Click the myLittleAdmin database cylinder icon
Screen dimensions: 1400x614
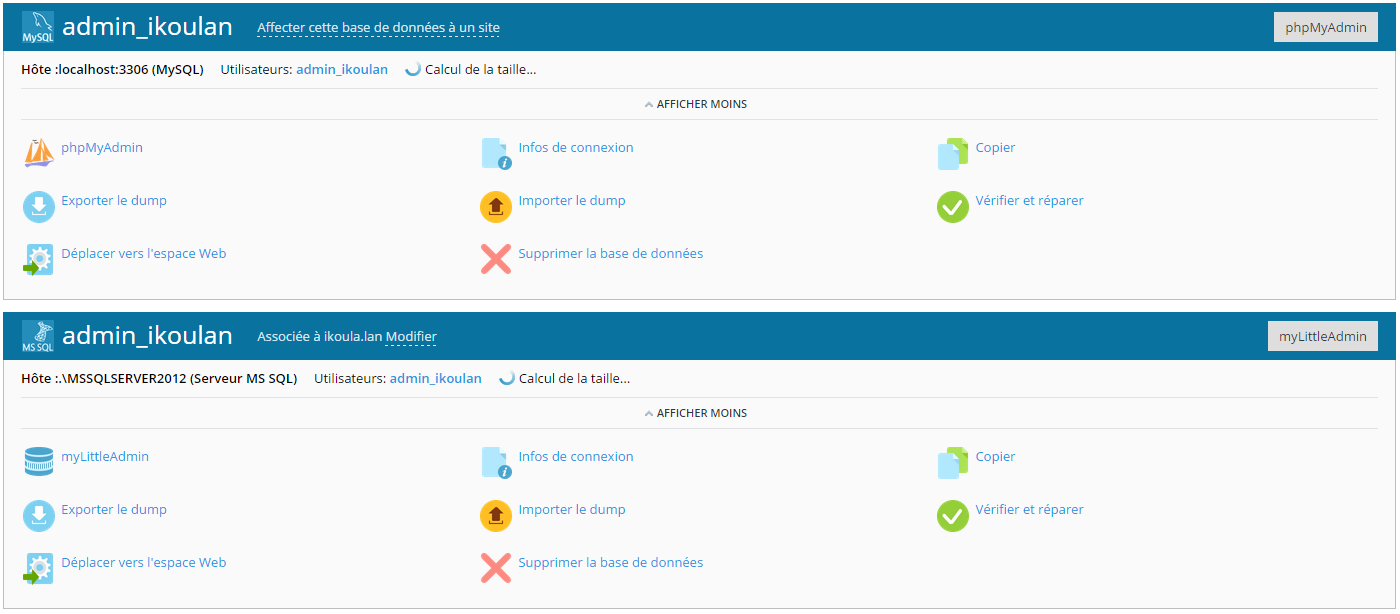(x=39, y=462)
